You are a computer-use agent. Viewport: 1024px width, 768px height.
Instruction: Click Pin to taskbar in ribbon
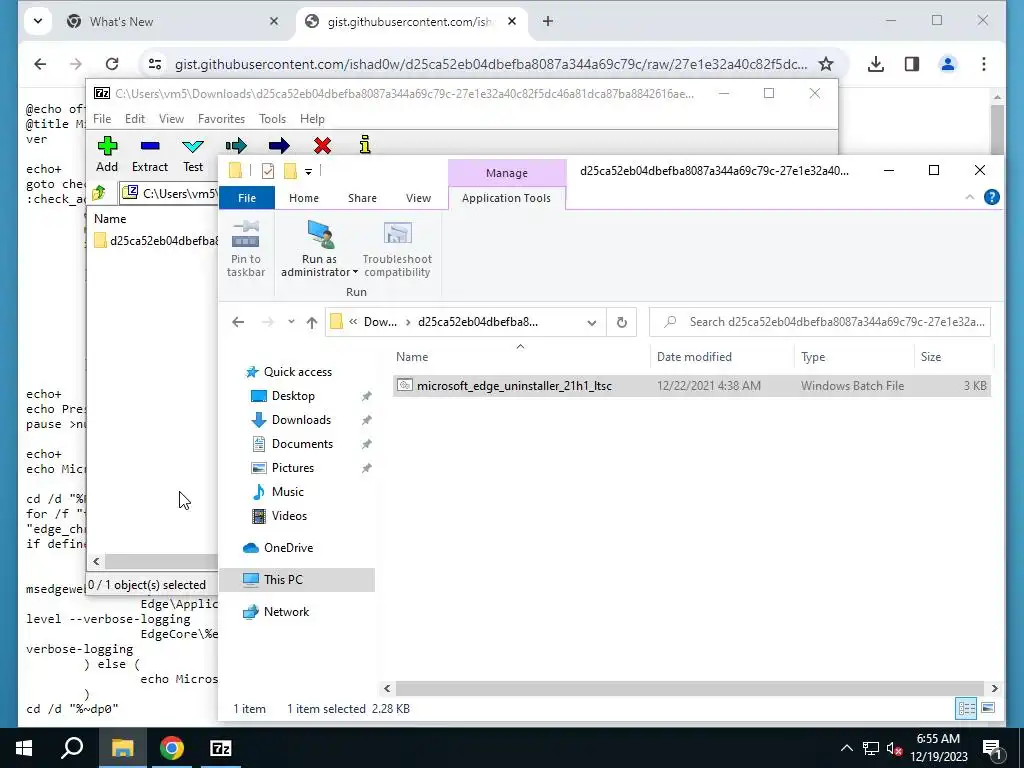(246, 249)
